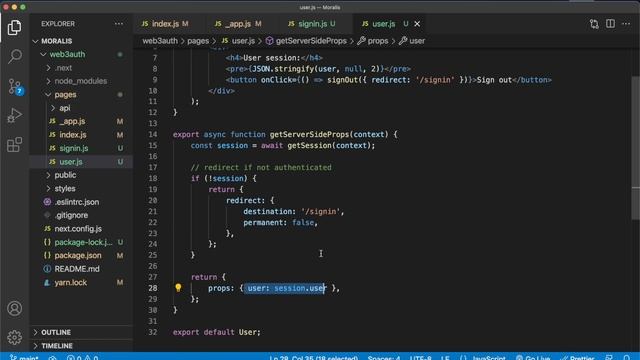Click the Spaces: 4 indentation item
The height and width of the screenshot is (360, 640).
click(x=384, y=357)
